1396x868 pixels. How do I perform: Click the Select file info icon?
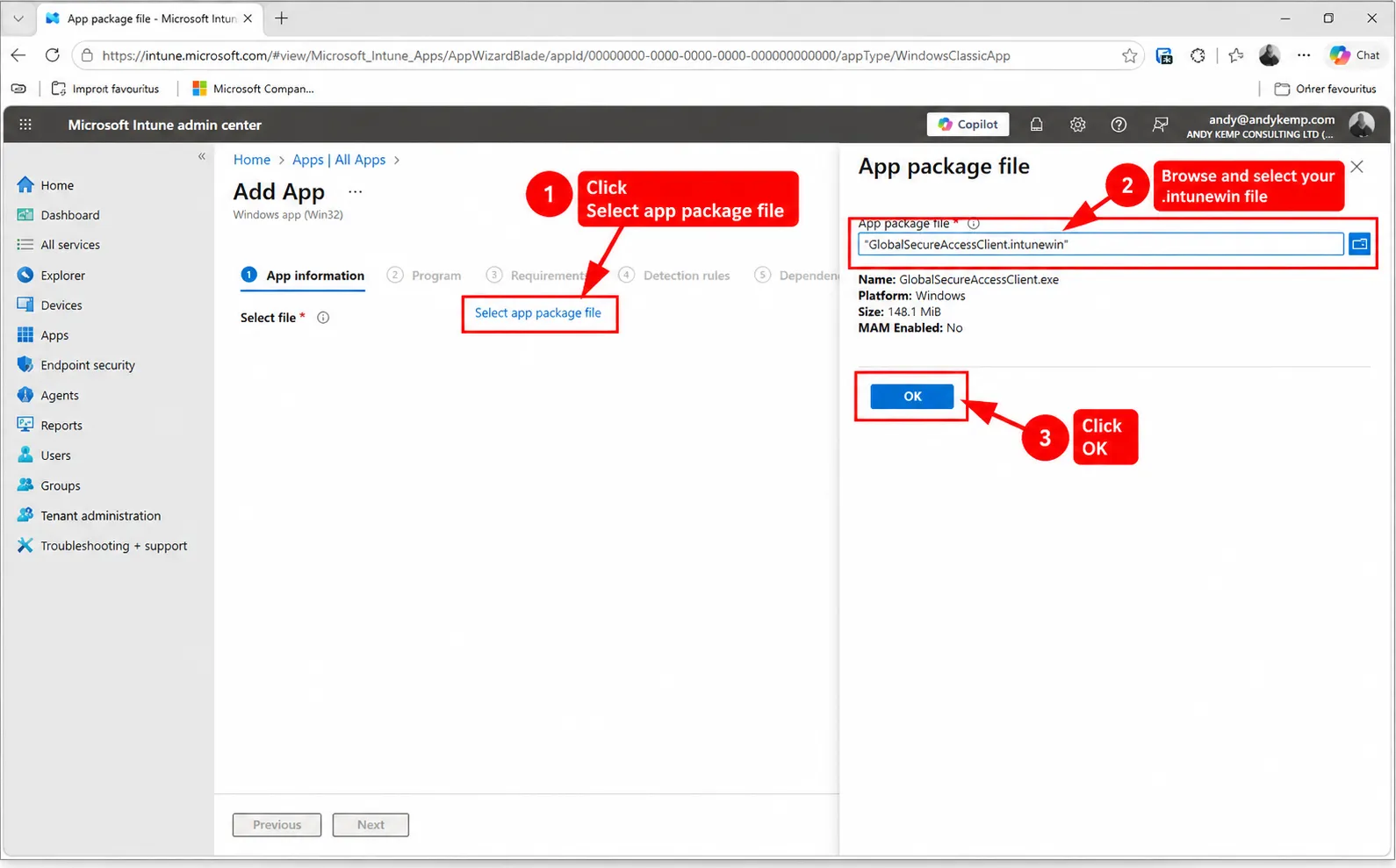[323, 318]
